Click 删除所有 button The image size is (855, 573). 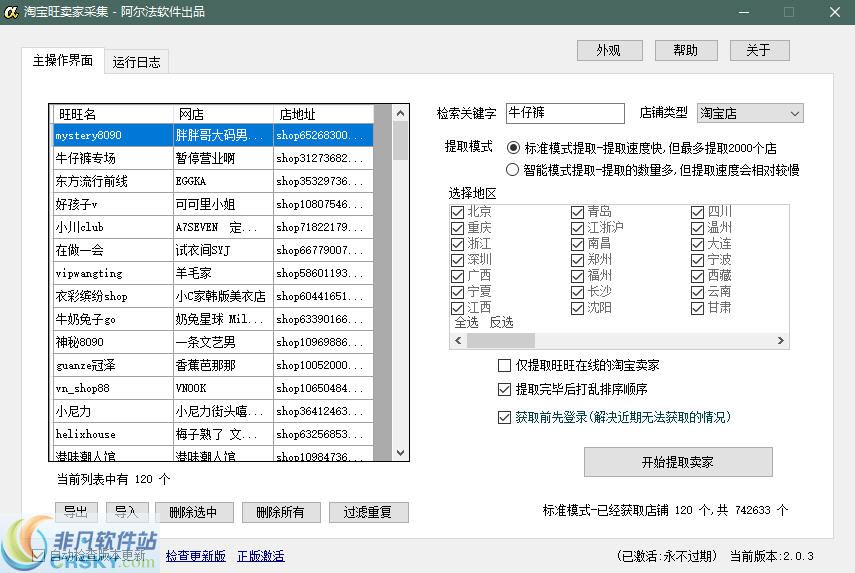[x=281, y=512]
